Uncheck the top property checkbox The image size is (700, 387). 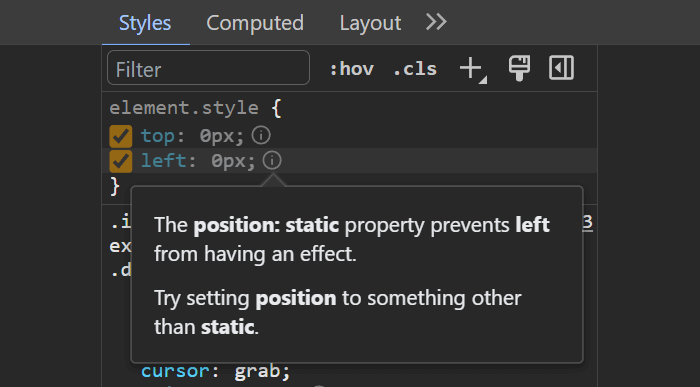pyautogui.click(x=121, y=136)
